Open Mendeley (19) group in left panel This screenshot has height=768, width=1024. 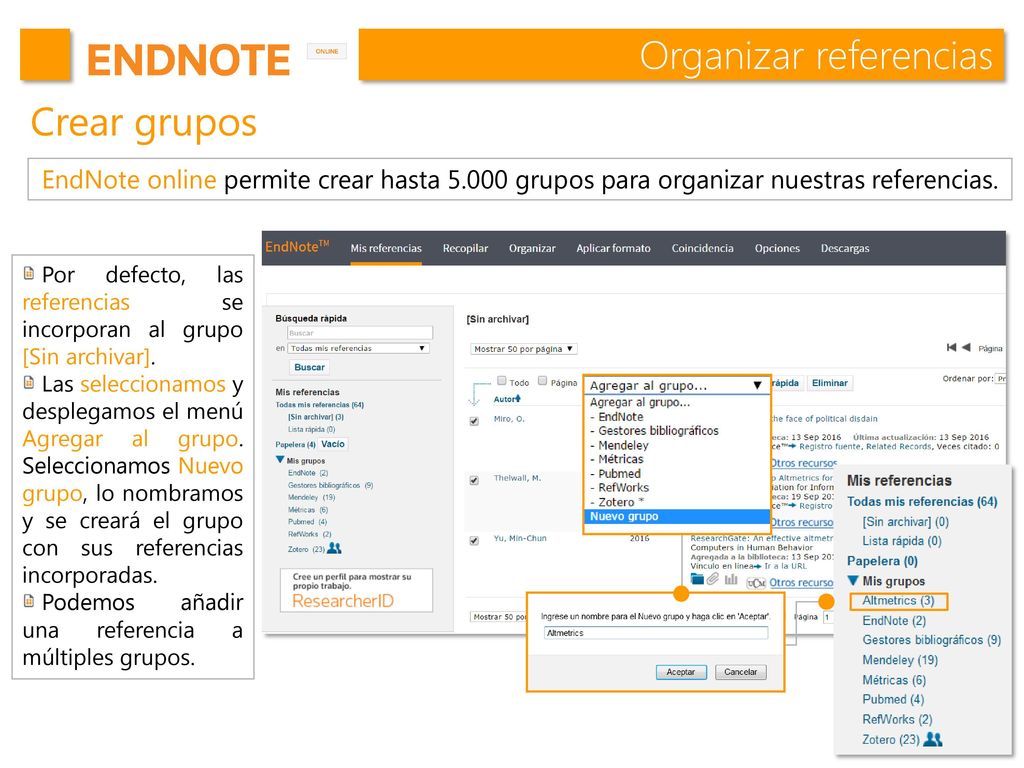coord(312,497)
